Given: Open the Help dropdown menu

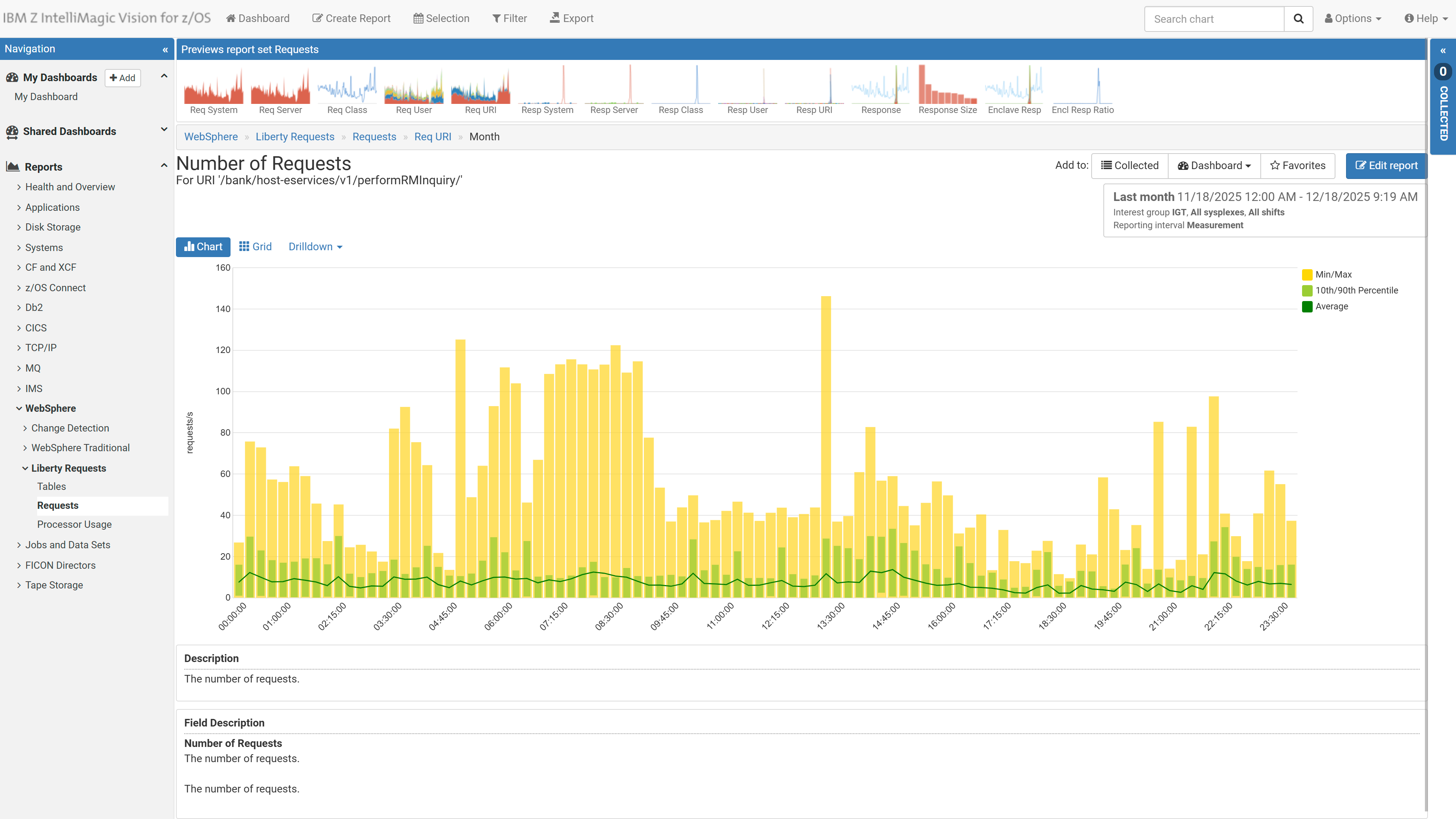Looking at the screenshot, I should (1426, 19).
